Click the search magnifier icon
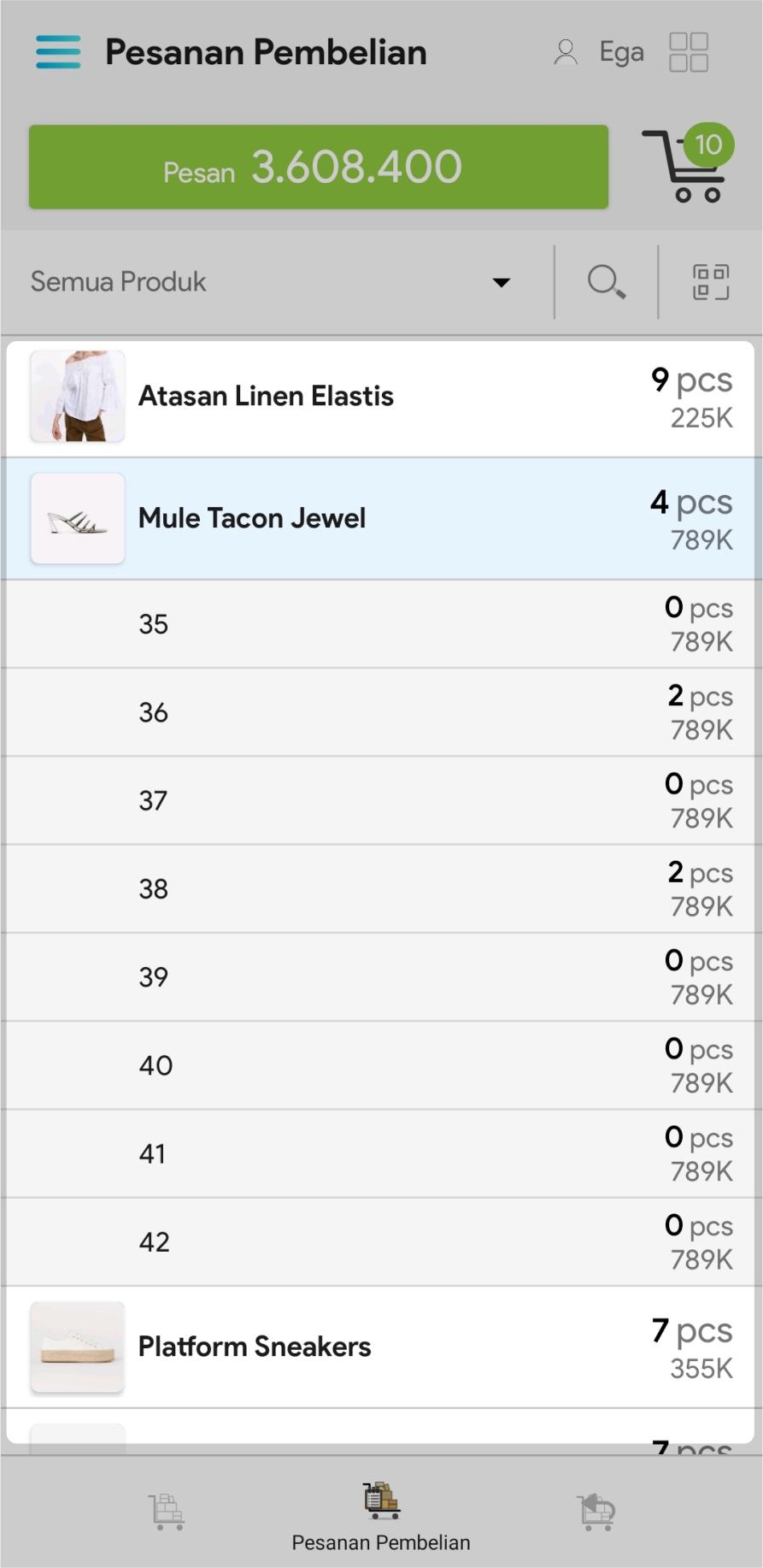The height and width of the screenshot is (1568, 763). pyautogui.click(x=606, y=281)
